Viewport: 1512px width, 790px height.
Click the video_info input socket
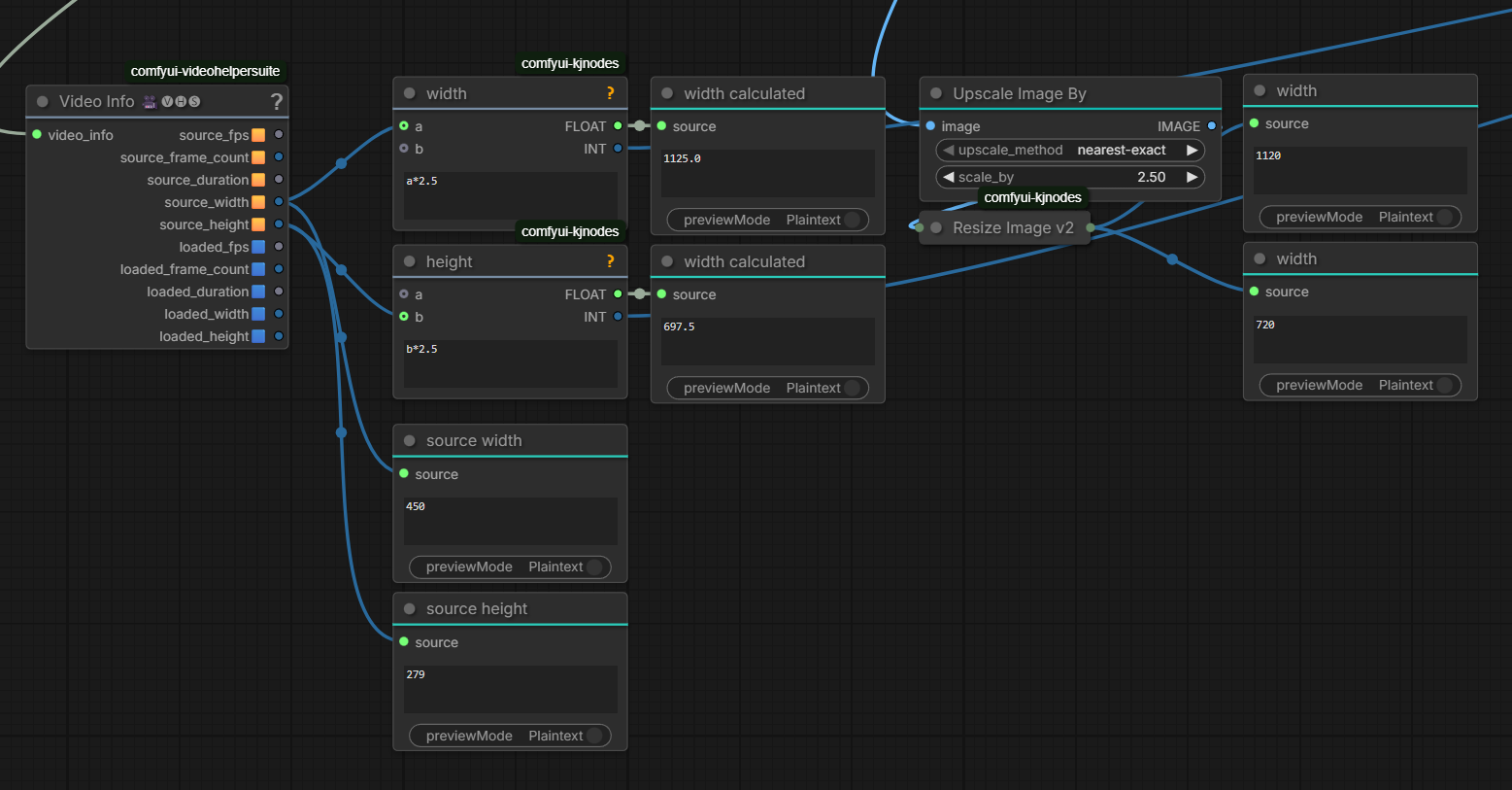37,135
